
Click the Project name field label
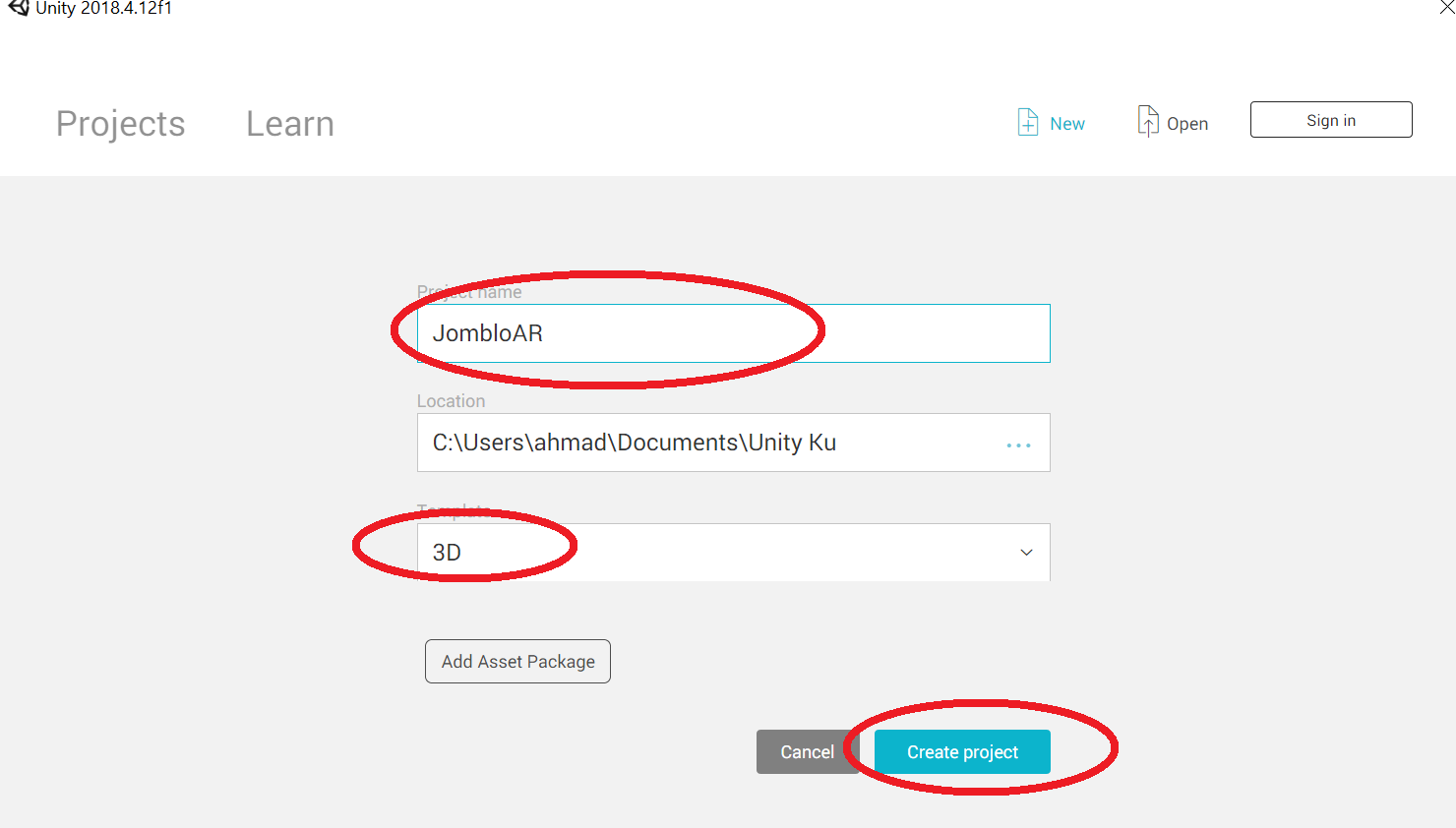(x=469, y=292)
